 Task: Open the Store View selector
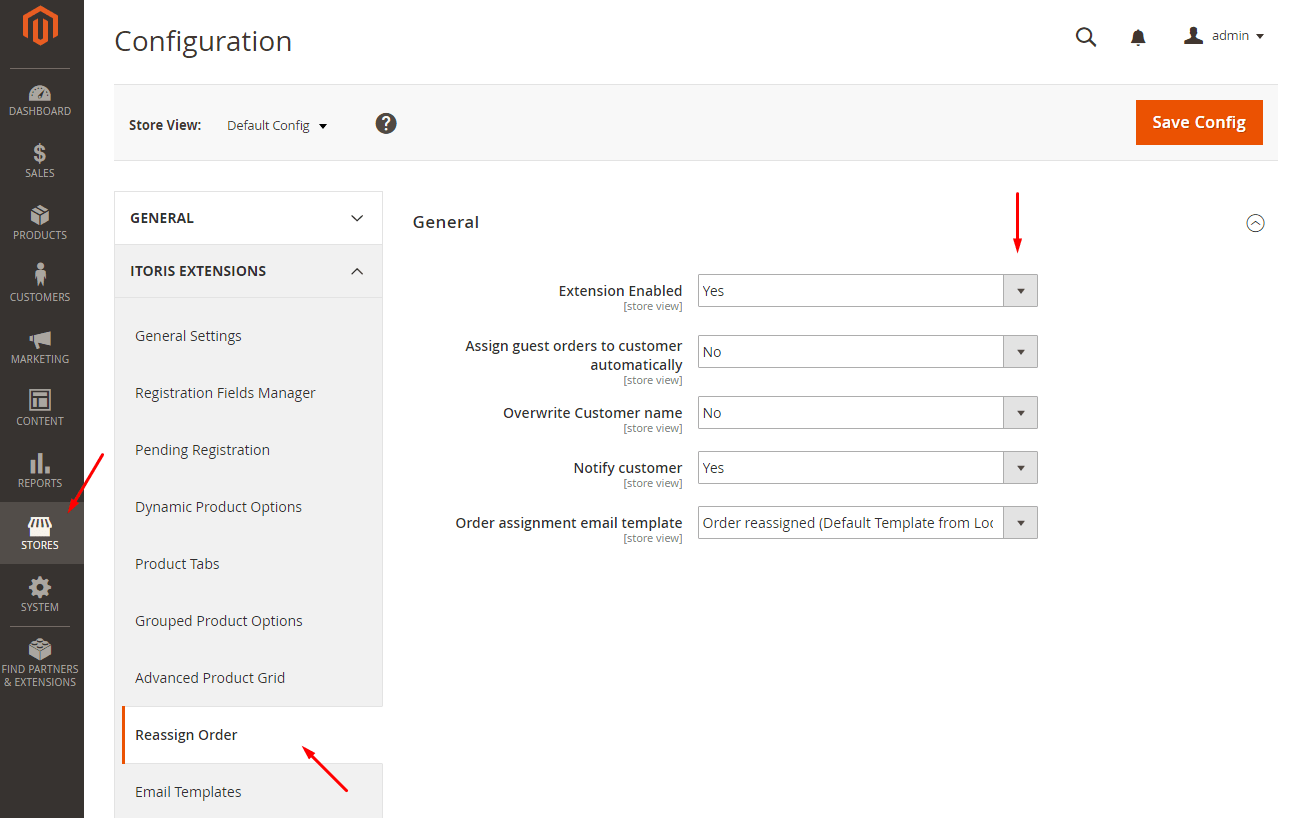pos(277,125)
